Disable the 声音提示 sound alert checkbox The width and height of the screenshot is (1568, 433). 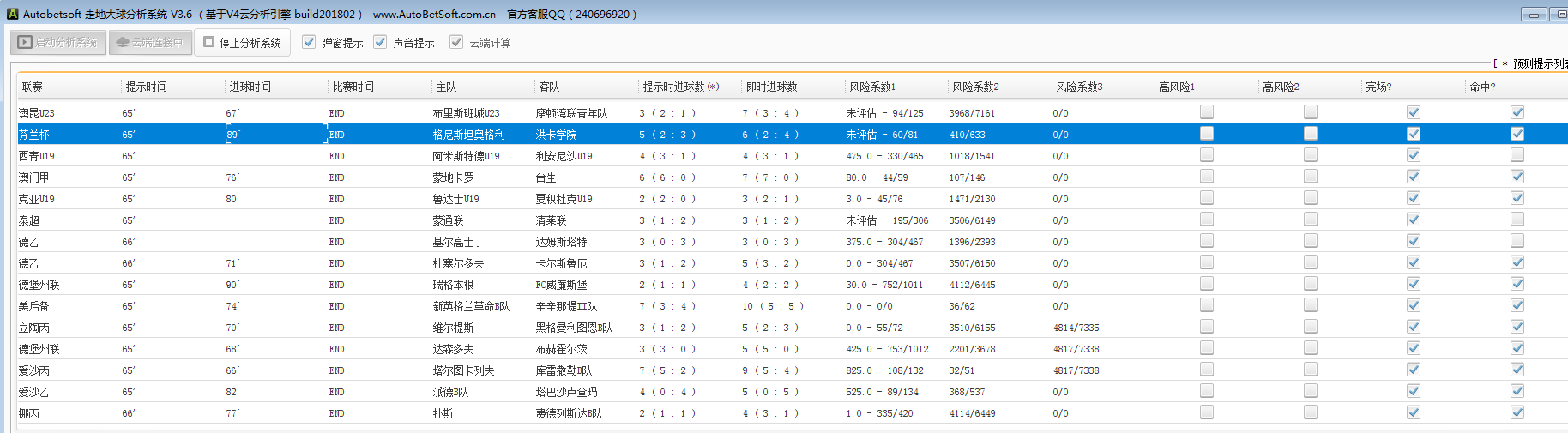[x=380, y=42]
